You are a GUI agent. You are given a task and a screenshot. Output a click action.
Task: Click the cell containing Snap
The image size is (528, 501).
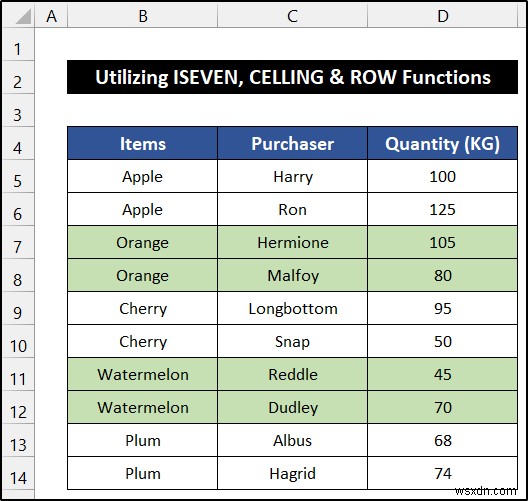point(292,341)
